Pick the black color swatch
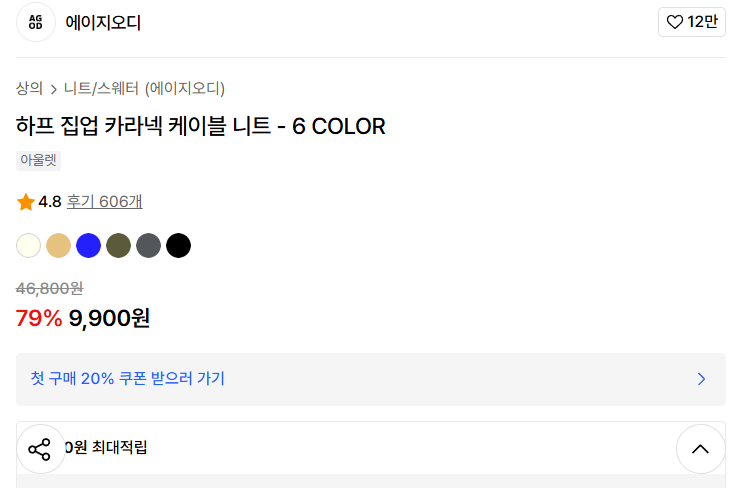The image size is (737, 488). pyautogui.click(x=179, y=245)
